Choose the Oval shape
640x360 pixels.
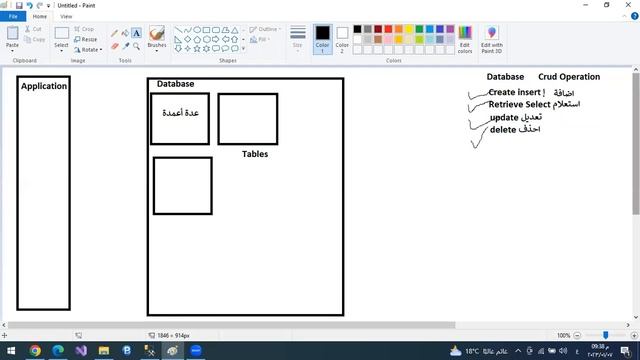pos(197,30)
